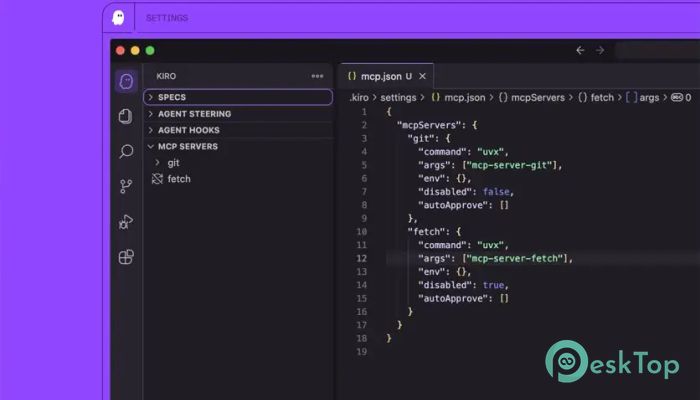Click the KIRO panel title
Viewport: 700px width, 400px height.
coord(166,76)
